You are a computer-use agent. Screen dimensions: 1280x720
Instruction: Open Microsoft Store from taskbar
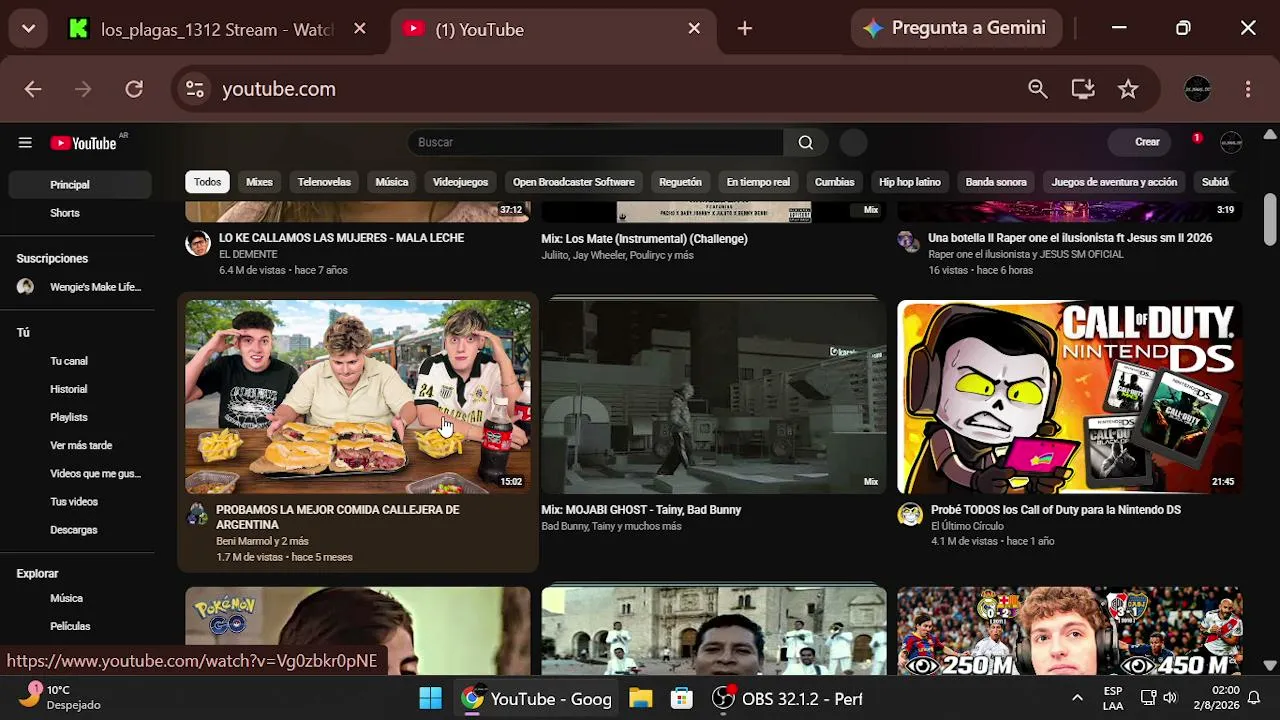click(682, 698)
